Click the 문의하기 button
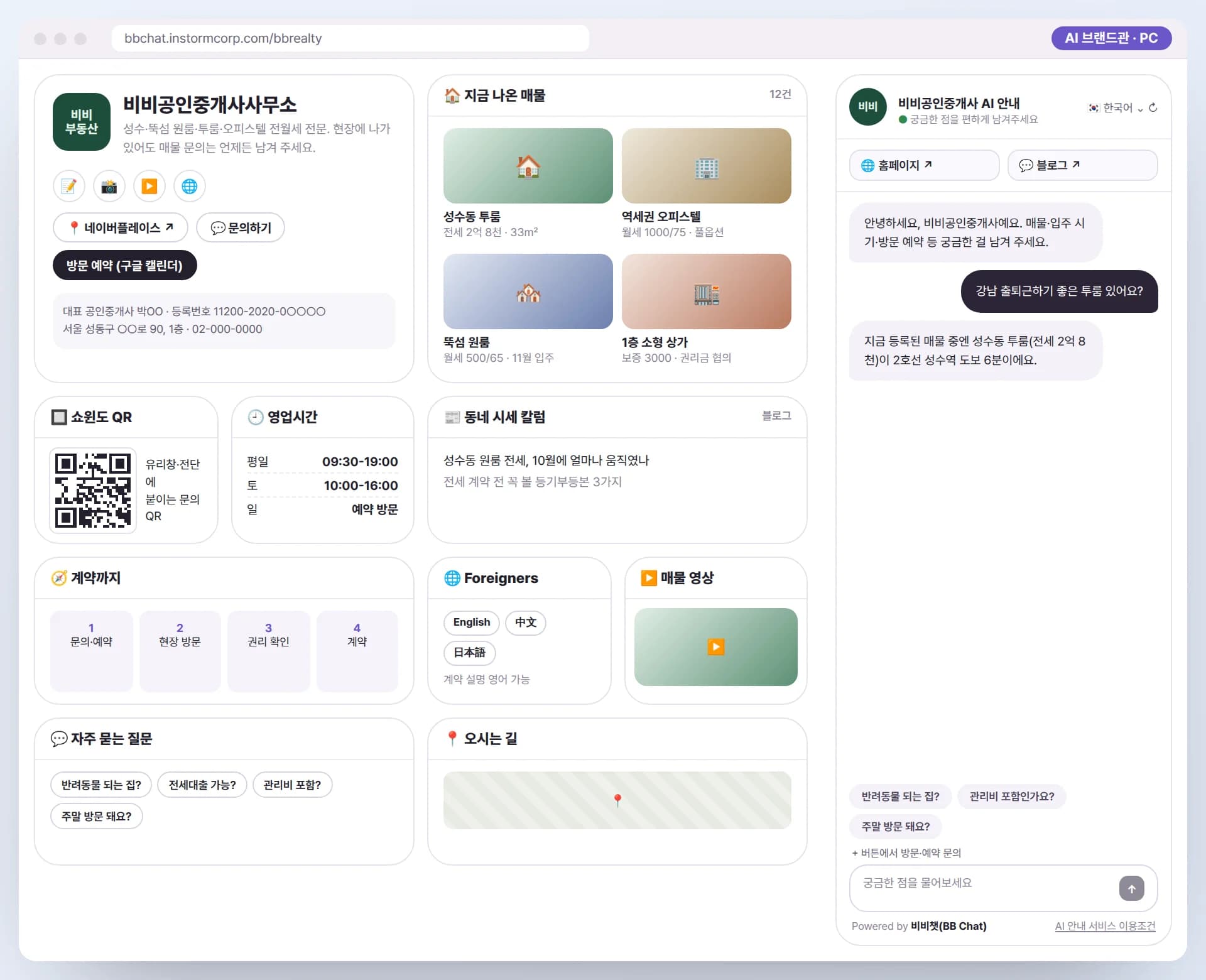This screenshot has height=980, width=1206. 241,227
